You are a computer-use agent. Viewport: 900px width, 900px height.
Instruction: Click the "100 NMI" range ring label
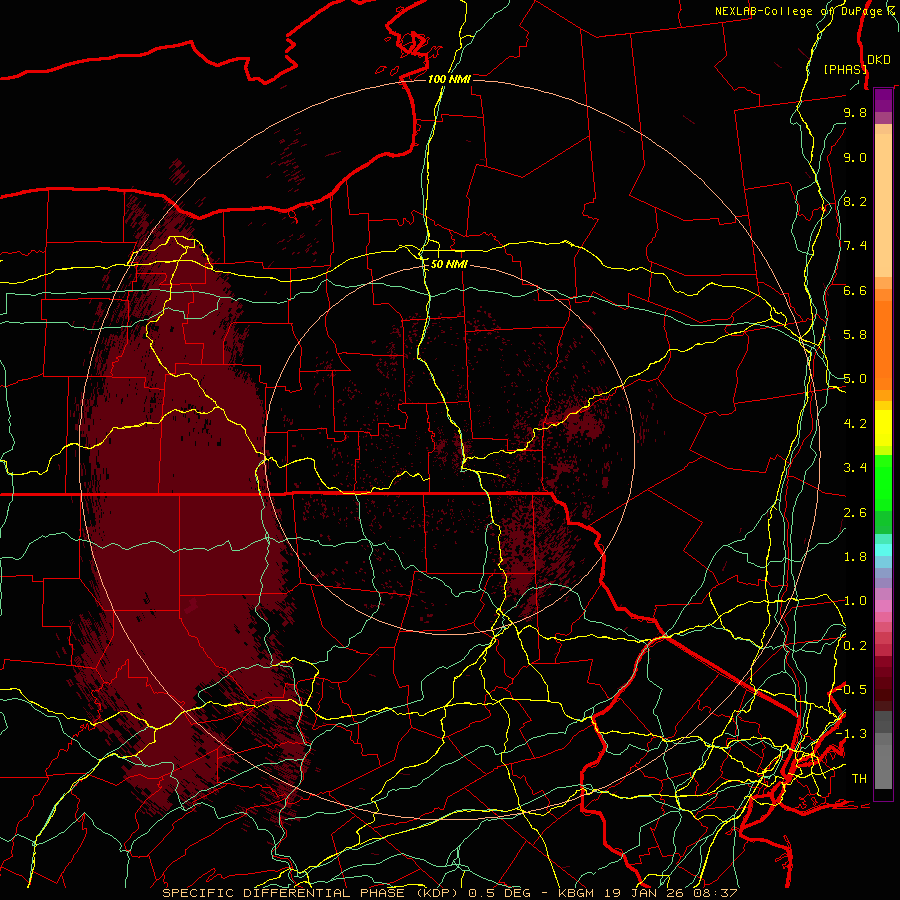point(449,79)
